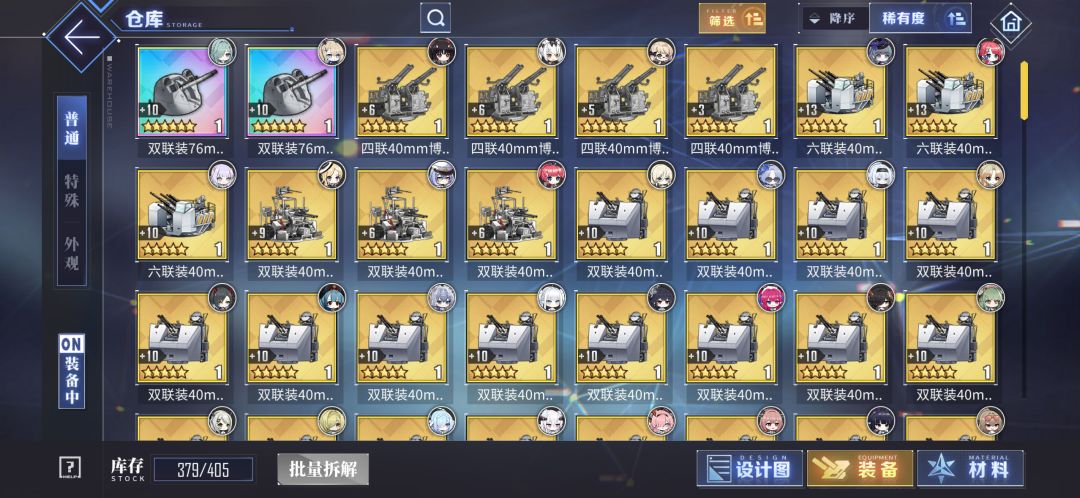Return home via the house icon

click(x=1010, y=23)
